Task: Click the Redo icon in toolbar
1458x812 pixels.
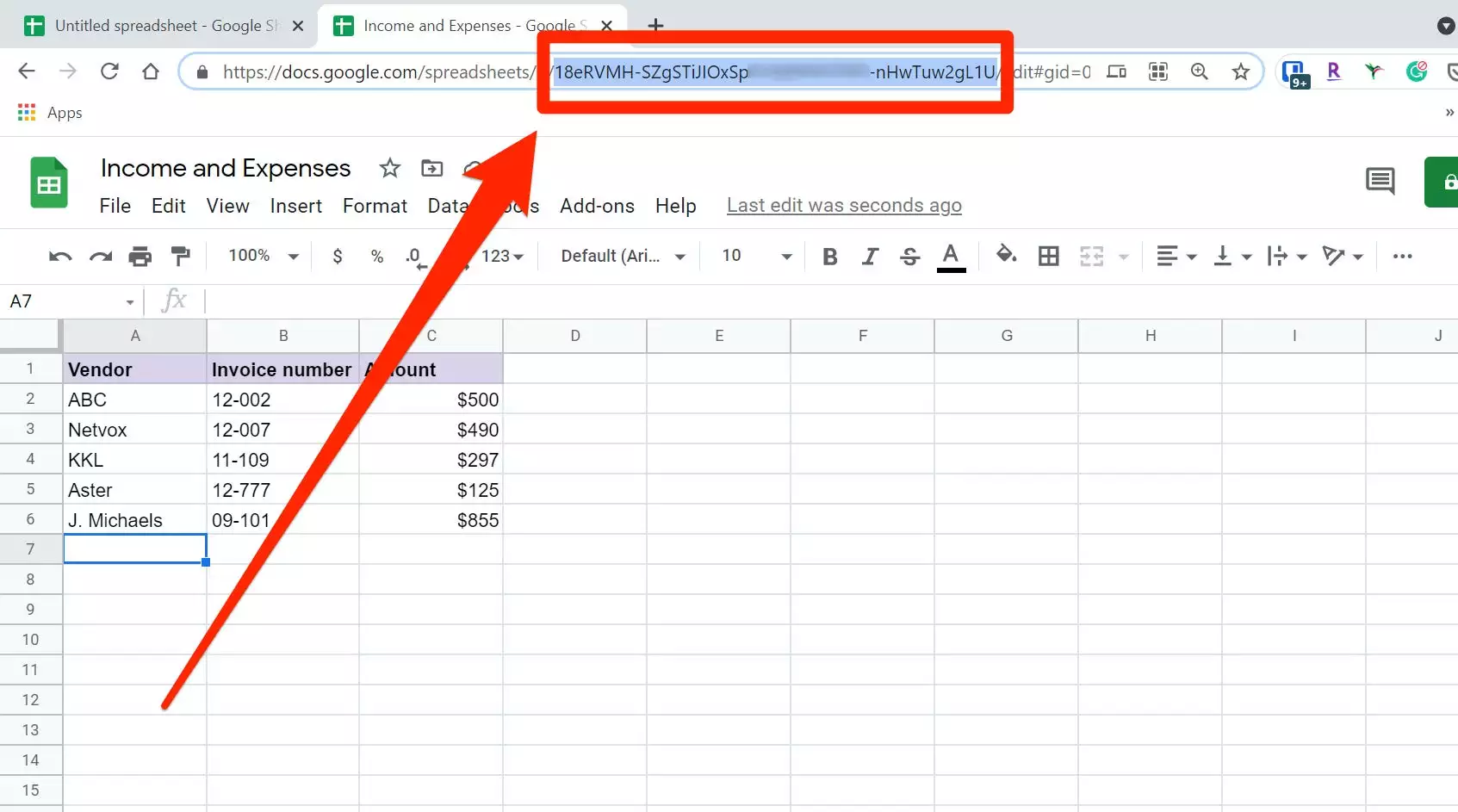Action: (x=101, y=257)
